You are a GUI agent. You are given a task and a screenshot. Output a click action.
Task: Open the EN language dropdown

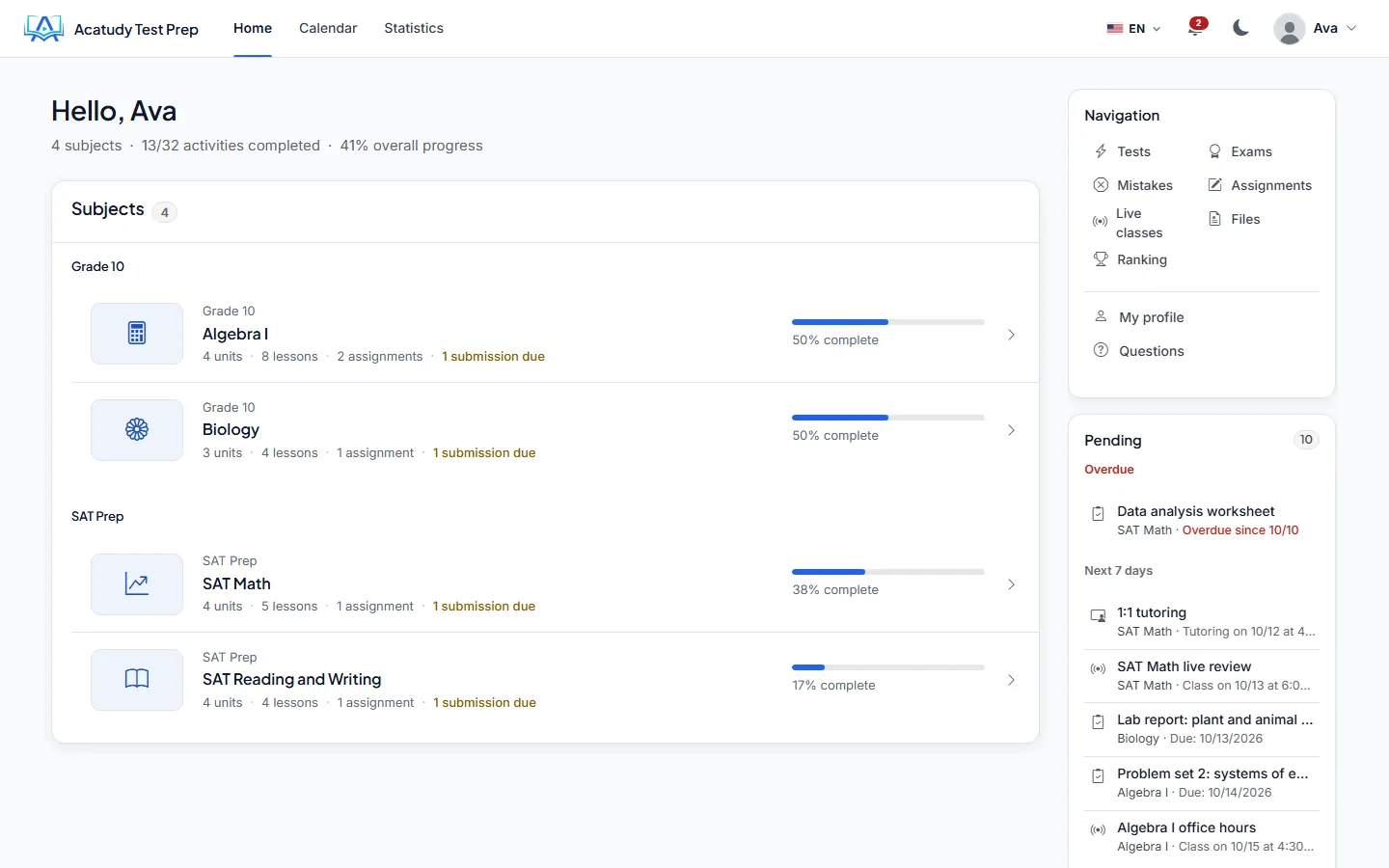click(1133, 29)
